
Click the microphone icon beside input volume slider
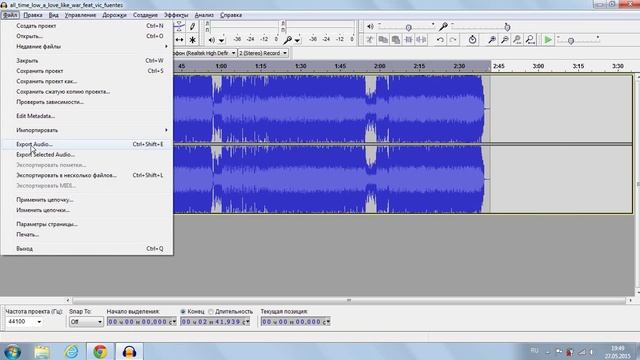(x=443, y=27)
